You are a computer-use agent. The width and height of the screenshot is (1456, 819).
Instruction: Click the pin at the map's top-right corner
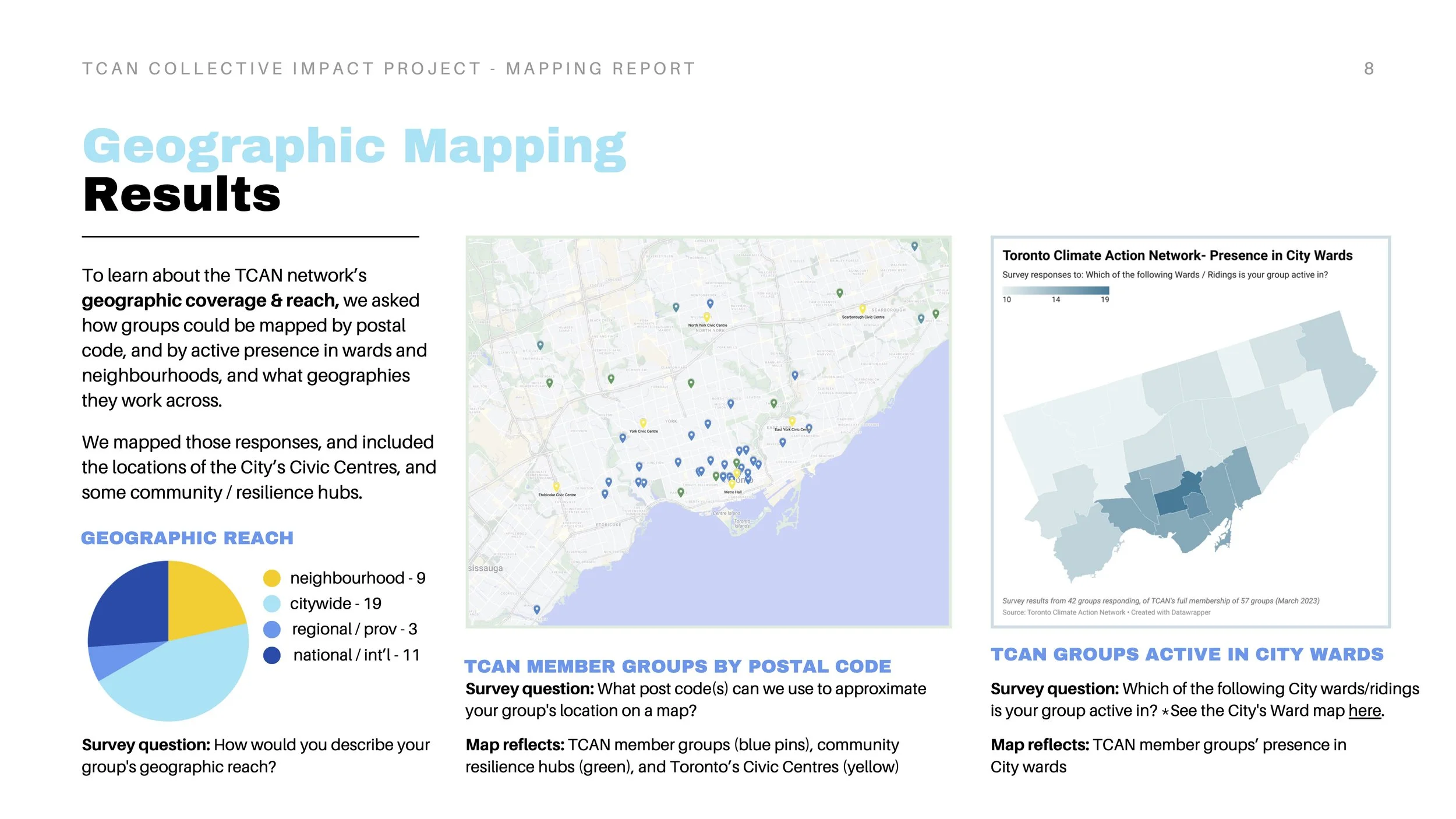(x=914, y=246)
